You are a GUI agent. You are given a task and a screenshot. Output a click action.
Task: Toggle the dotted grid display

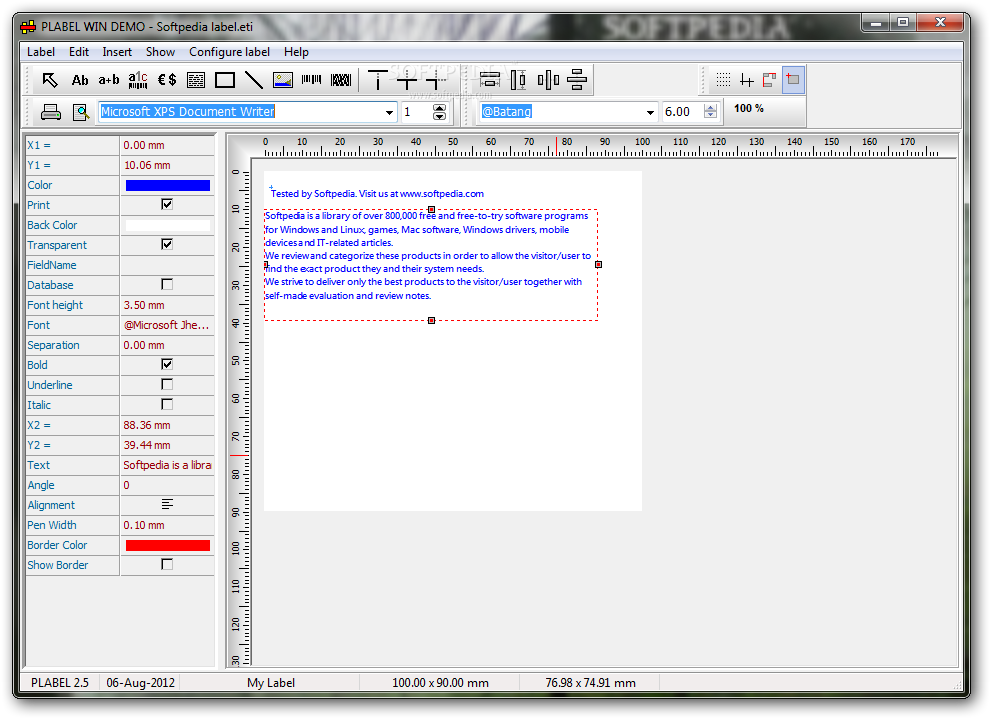(x=724, y=80)
